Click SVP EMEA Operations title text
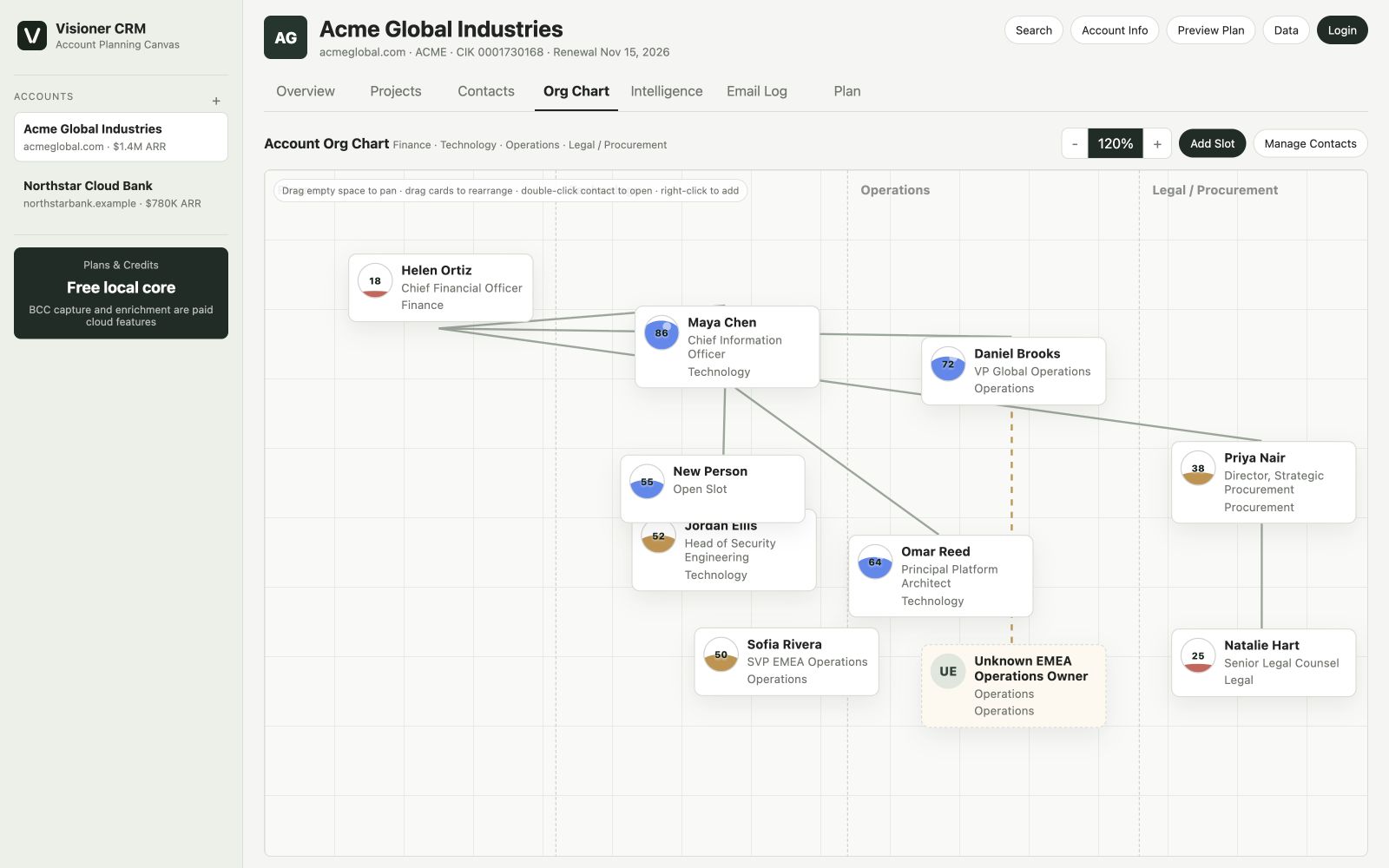Image resolution: width=1389 pixels, height=868 pixels. tap(807, 662)
